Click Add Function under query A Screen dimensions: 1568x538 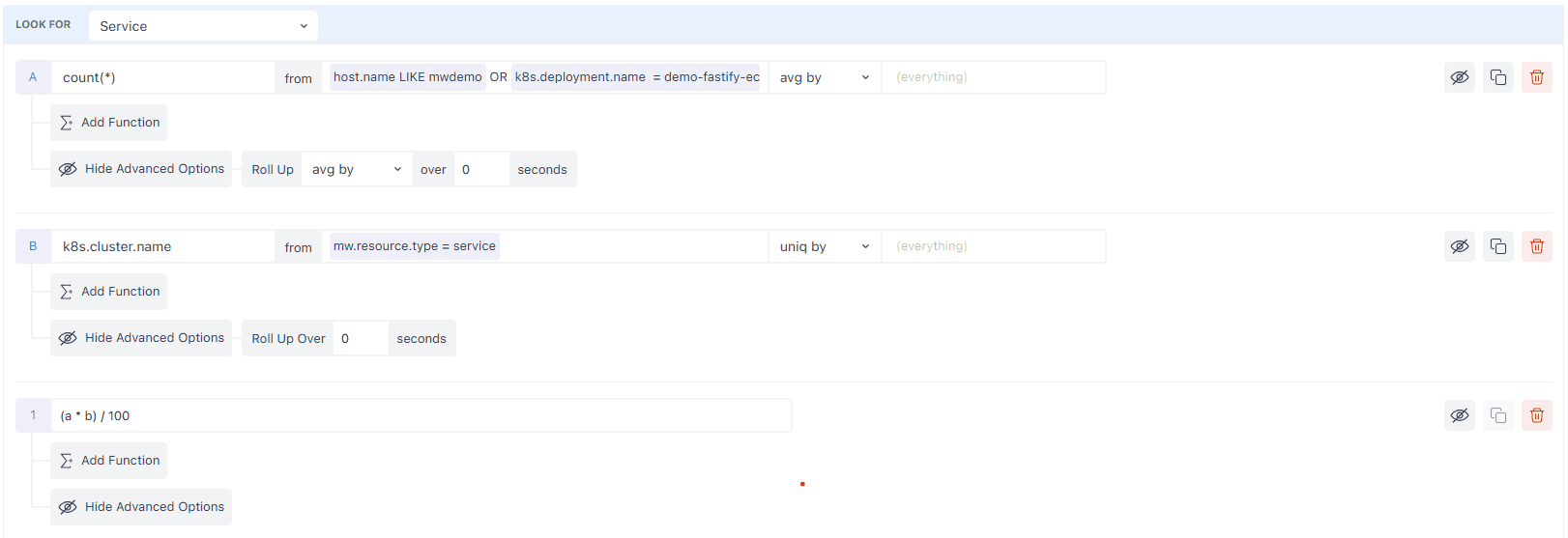click(x=109, y=123)
